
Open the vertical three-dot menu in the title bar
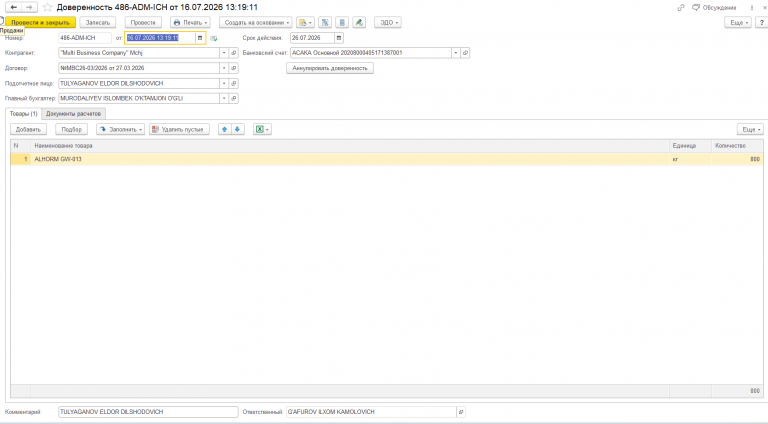pyautogui.click(x=752, y=7)
